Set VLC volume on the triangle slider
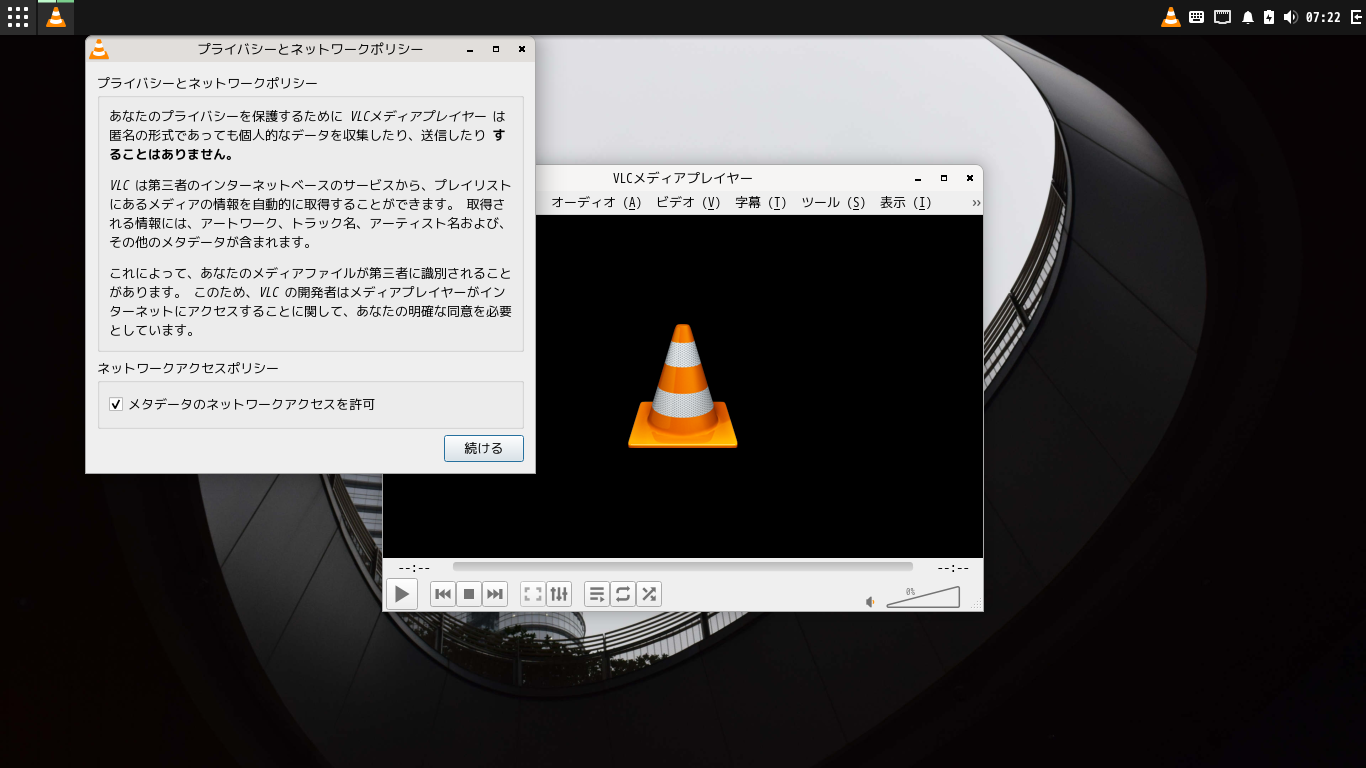The height and width of the screenshot is (768, 1366). (x=922, y=597)
